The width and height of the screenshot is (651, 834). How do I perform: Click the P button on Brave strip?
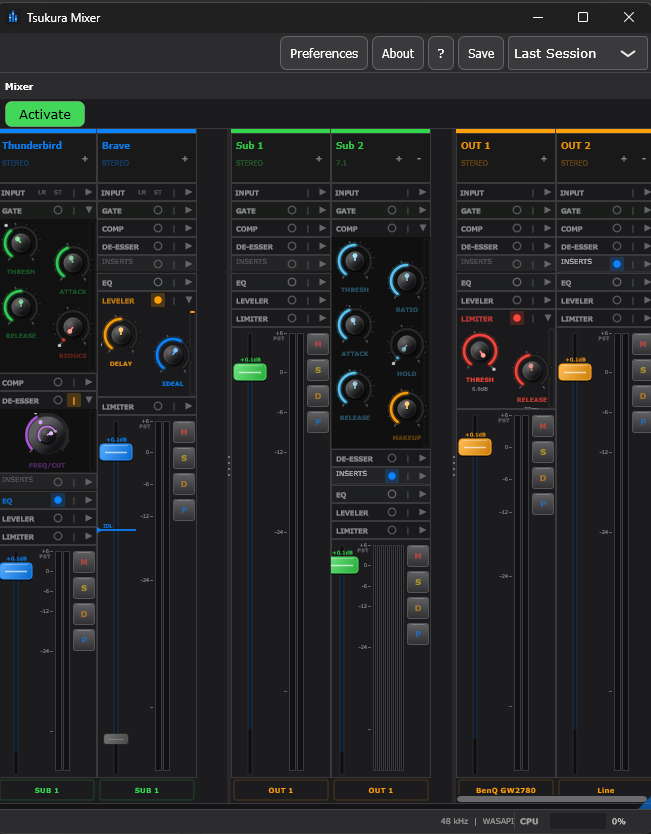click(183, 511)
